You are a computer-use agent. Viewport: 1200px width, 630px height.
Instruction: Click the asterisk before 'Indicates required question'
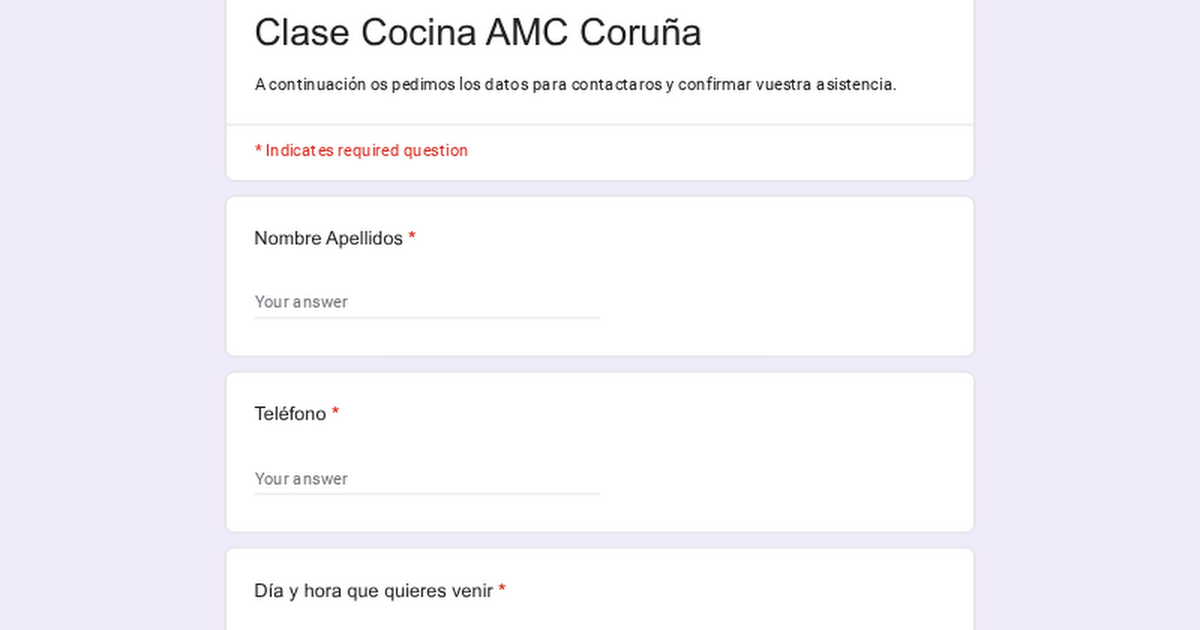coord(258,150)
